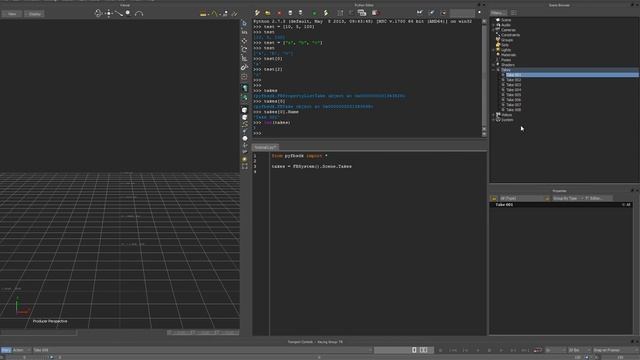The width and height of the screenshot is (640, 360).
Task: Click the Filters button in Scene Browser
Action: [499, 13]
